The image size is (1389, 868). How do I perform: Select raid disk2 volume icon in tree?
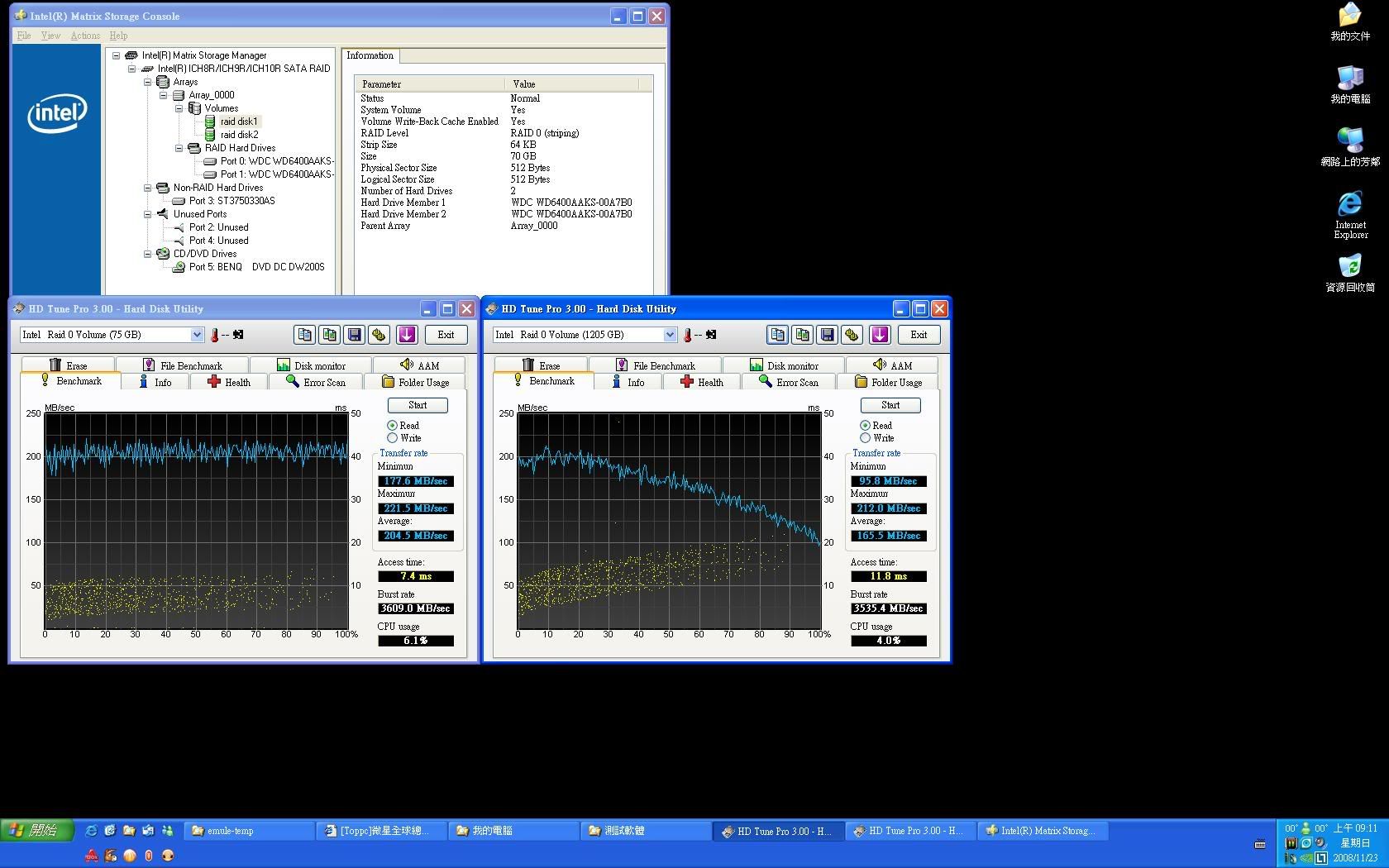[x=210, y=135]
